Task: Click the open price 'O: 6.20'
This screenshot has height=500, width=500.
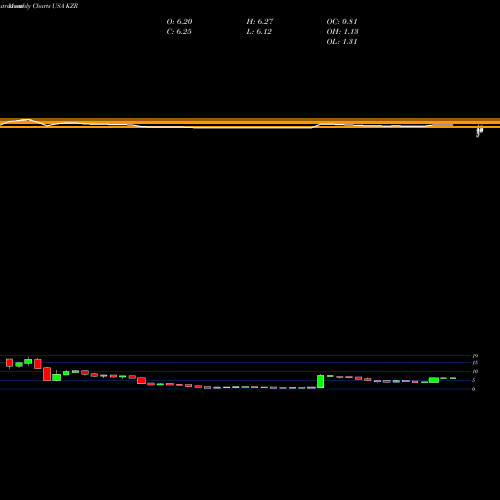Action: pyautogui.click(x=179, y=22)
